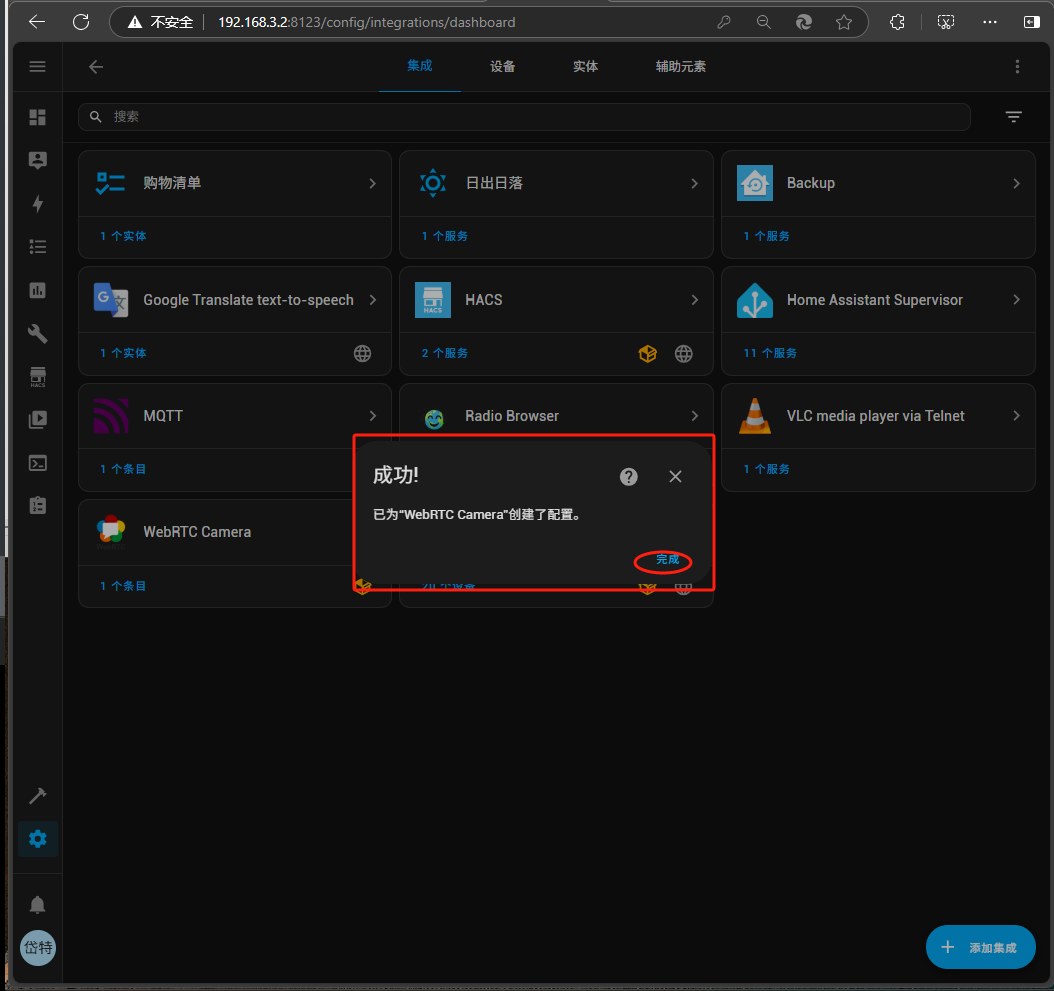Open the Terminal sidebar icon
The width and height of the screenshot is (1054, 991).
point(38,463)
